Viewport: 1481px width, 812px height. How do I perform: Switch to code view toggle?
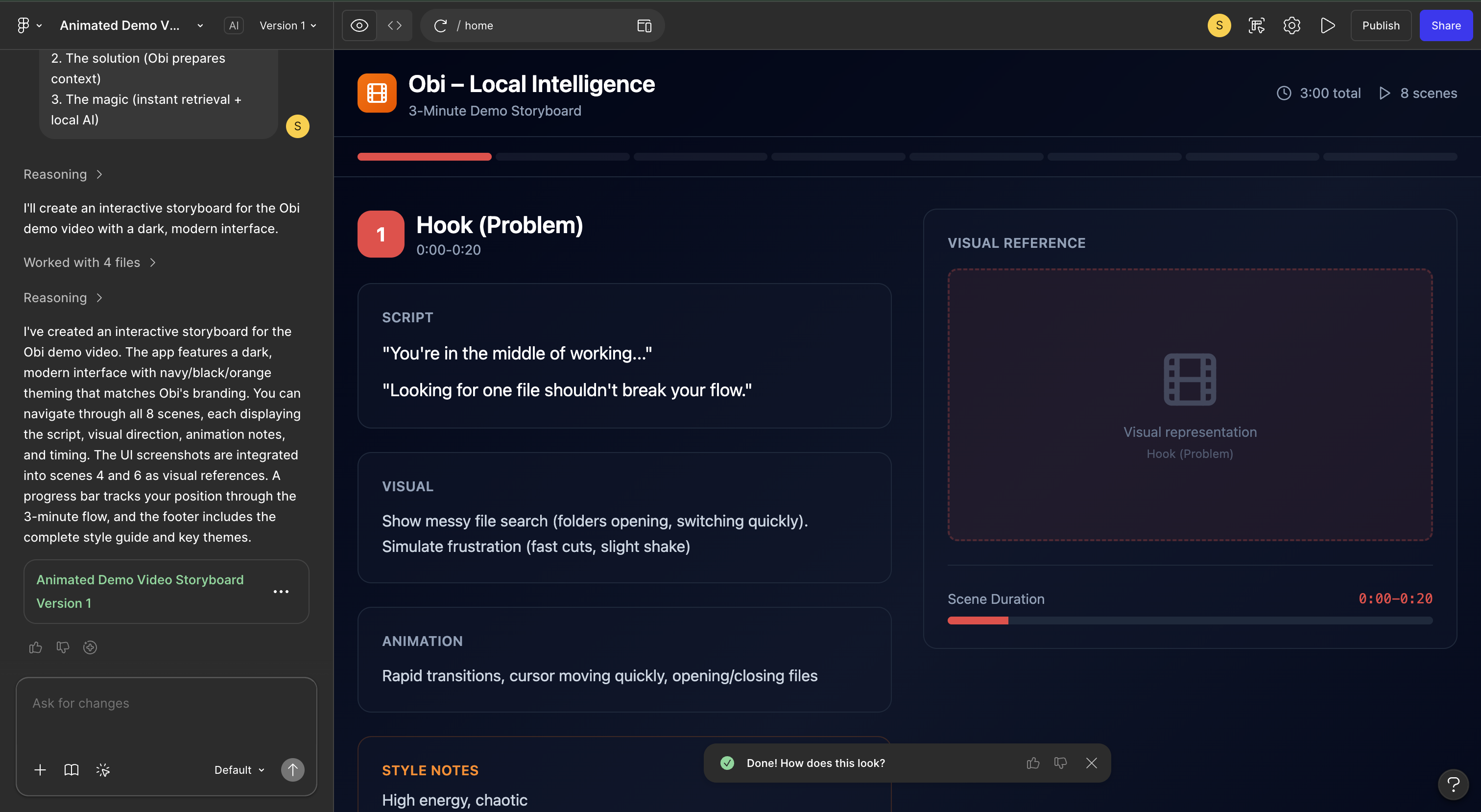(394, 25)
